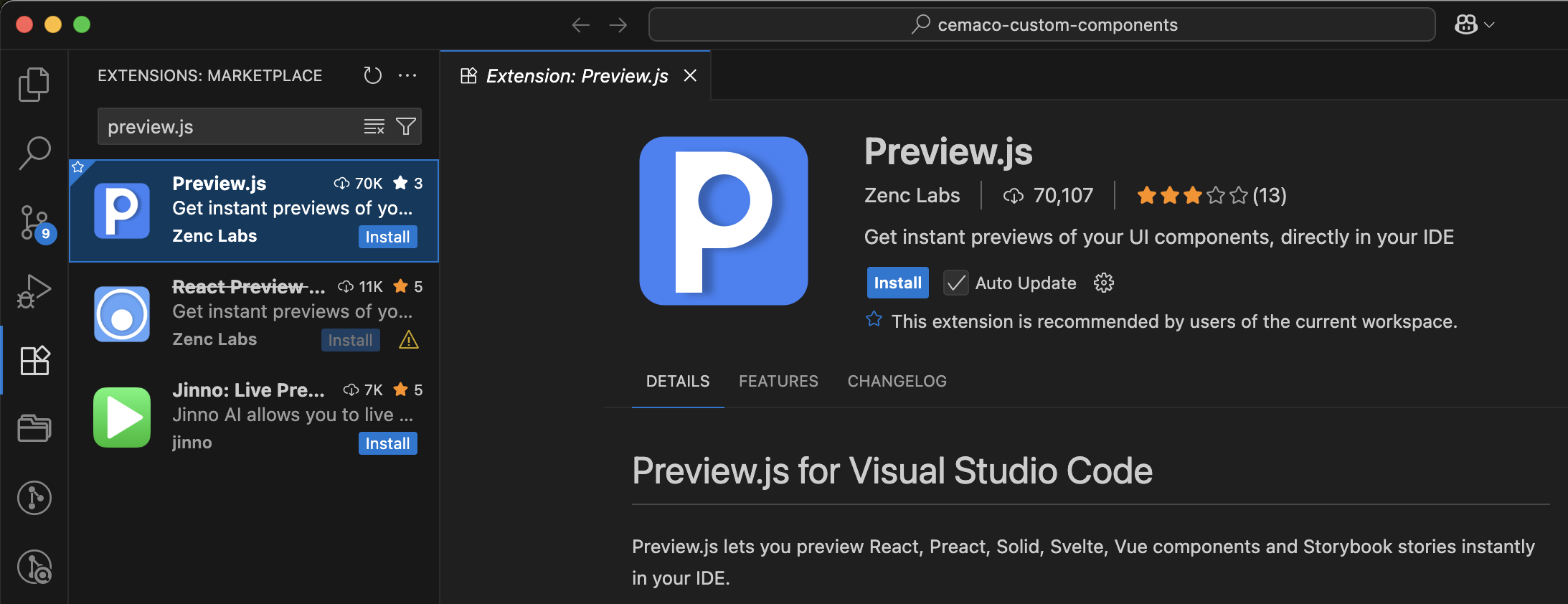Refresh the Extensions Marketplace list

[372, 75]
